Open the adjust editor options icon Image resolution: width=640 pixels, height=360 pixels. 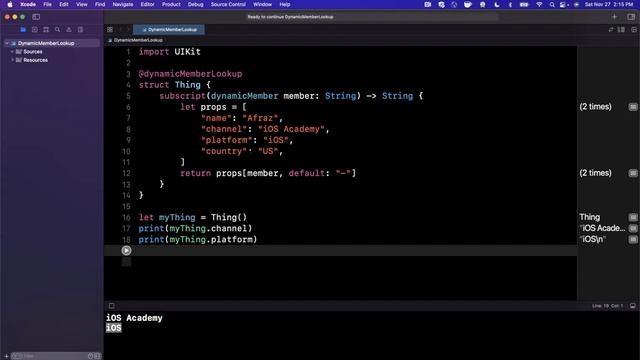(x=621, y=30)
